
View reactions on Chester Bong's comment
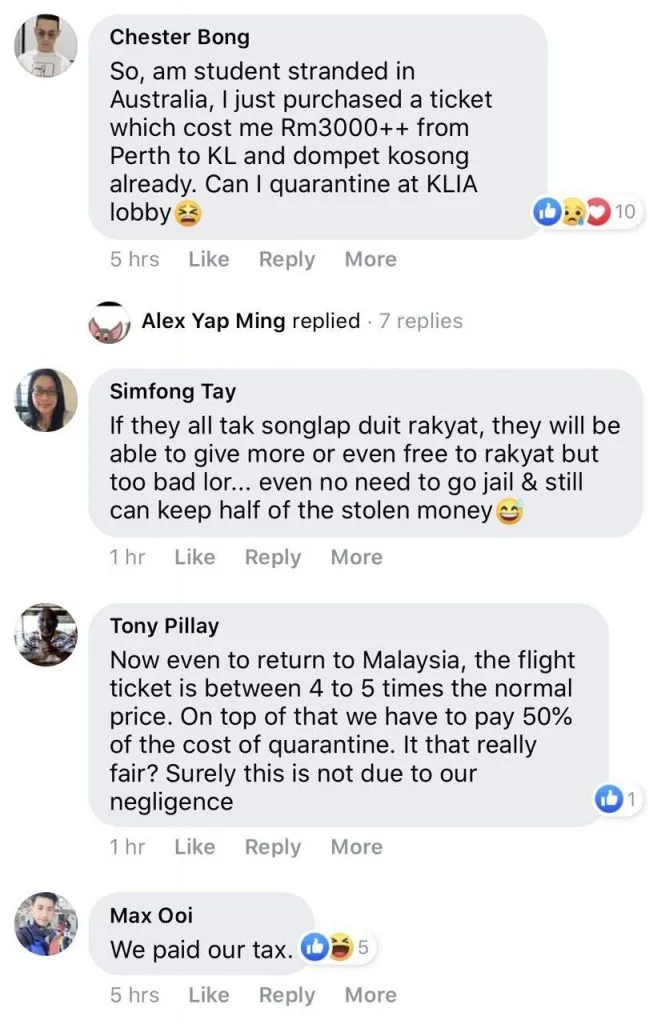[585, 212]
